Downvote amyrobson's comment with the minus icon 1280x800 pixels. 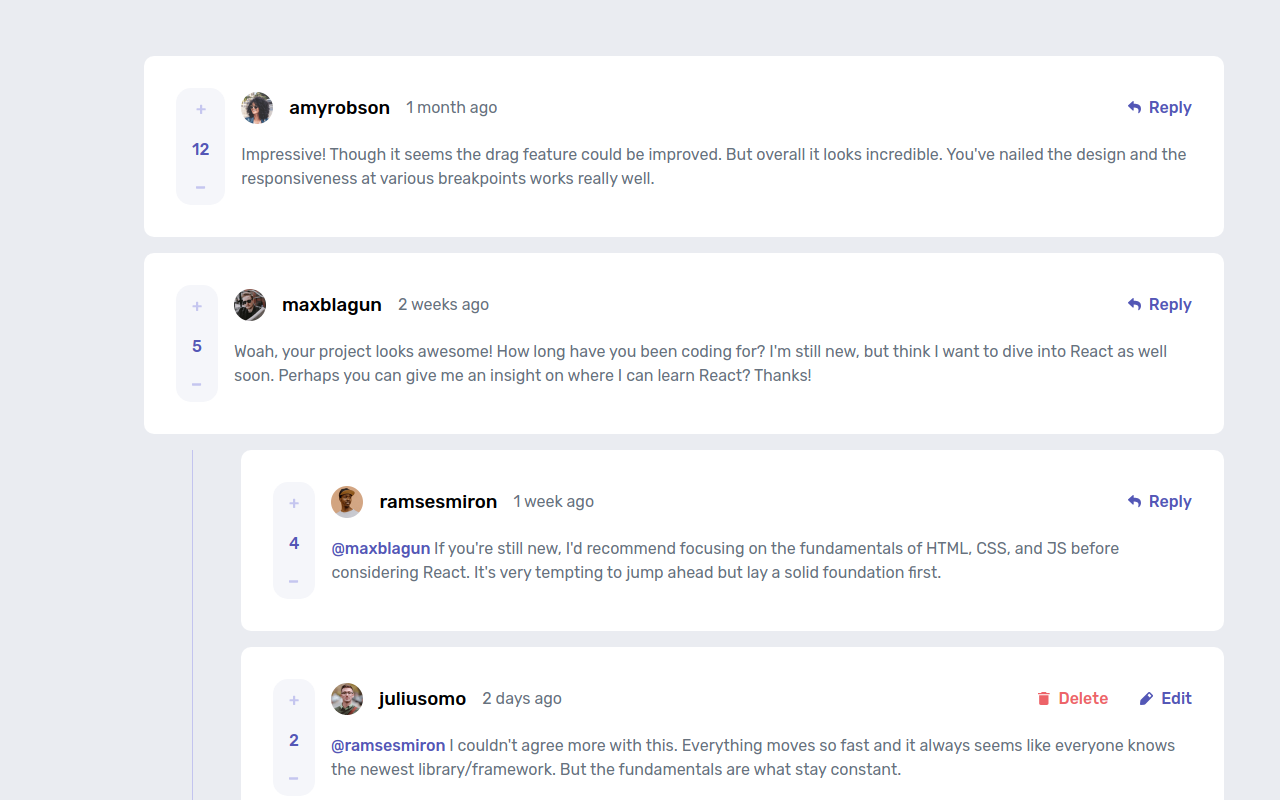pos(201,187)
